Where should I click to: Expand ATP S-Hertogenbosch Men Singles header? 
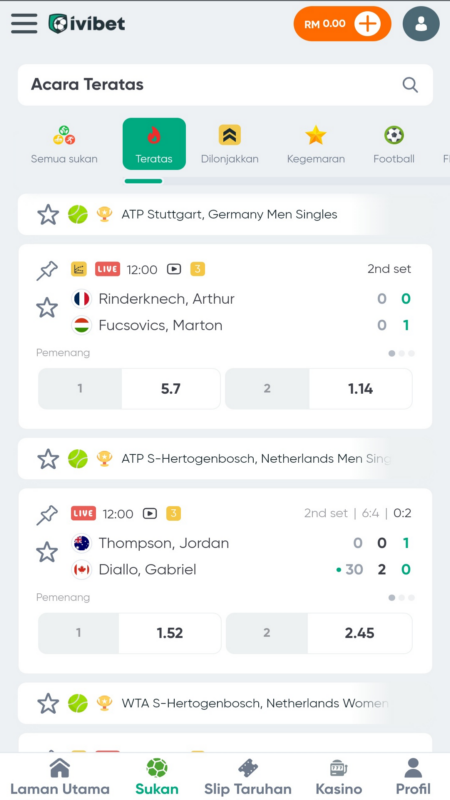pos(225,459)
